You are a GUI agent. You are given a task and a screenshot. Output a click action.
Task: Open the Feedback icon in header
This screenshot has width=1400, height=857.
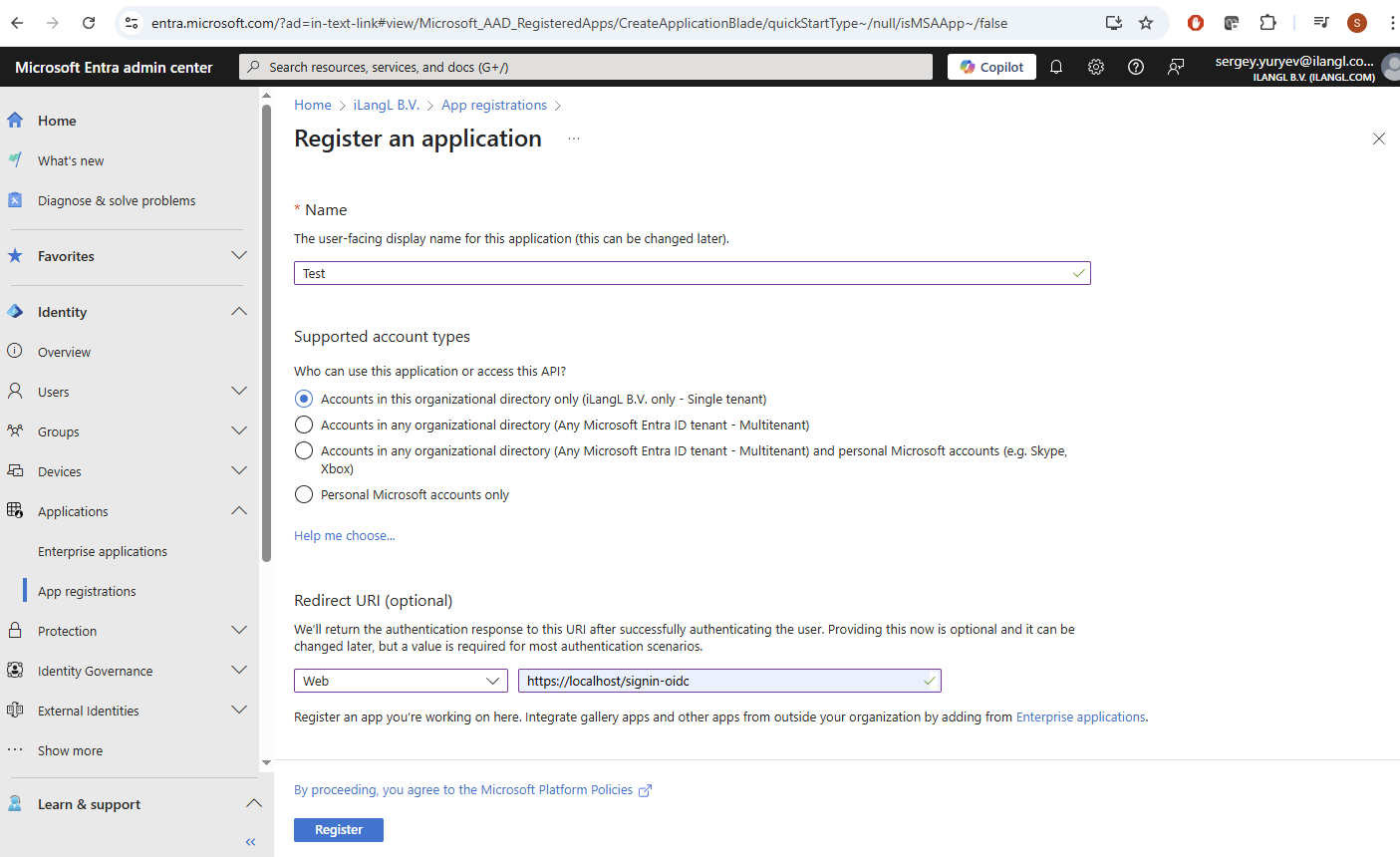pyautogui.click(x=1176, y=67)
